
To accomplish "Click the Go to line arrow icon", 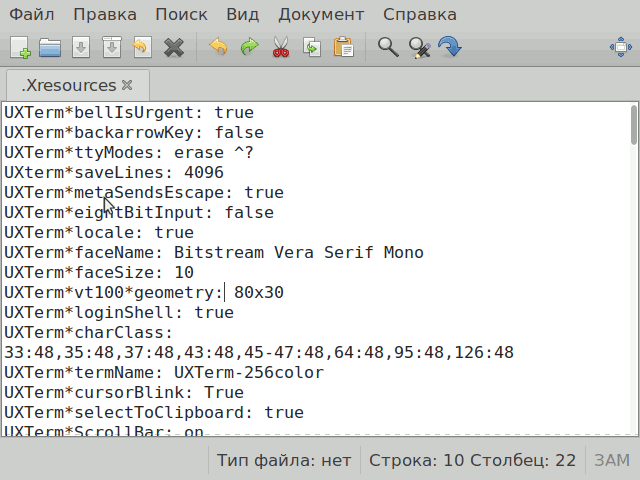I will coord(450,47).
